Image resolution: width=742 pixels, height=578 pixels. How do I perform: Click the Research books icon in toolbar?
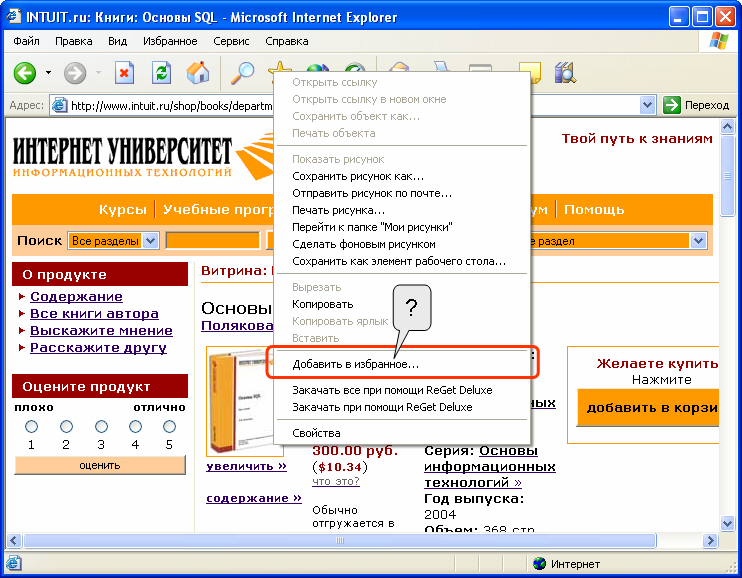tap(565, 73)
